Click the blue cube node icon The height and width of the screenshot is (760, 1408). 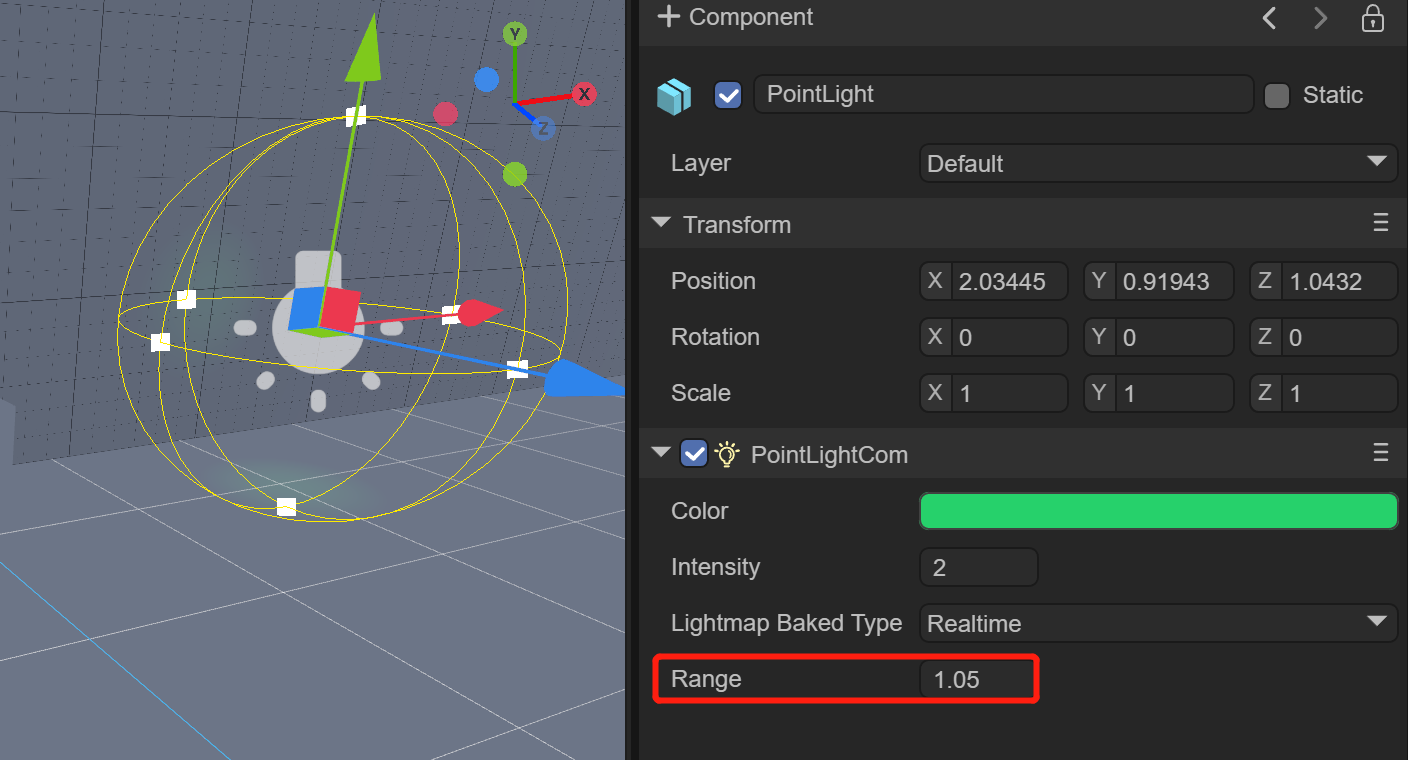674,96
